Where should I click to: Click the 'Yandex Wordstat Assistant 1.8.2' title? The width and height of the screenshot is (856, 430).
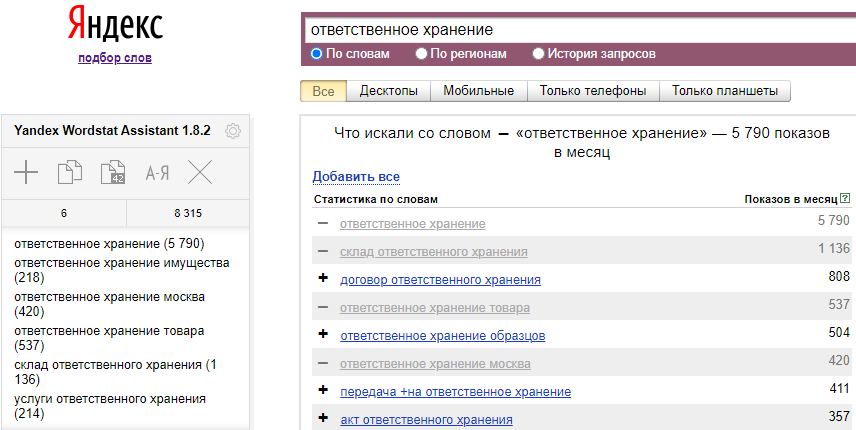[112, 131]
